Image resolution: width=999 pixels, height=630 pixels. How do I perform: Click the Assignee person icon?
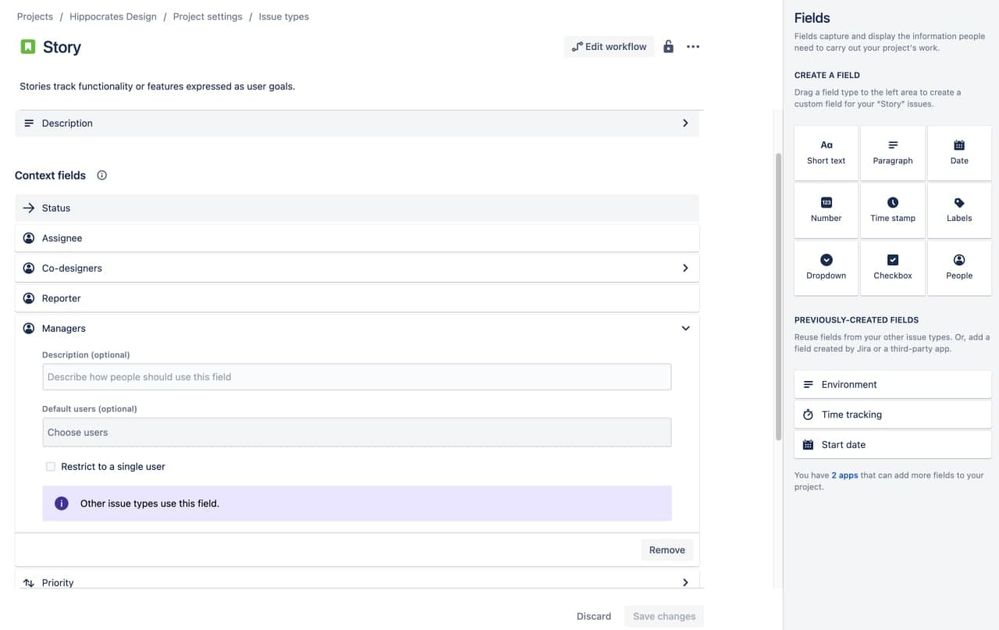(29, 238)
